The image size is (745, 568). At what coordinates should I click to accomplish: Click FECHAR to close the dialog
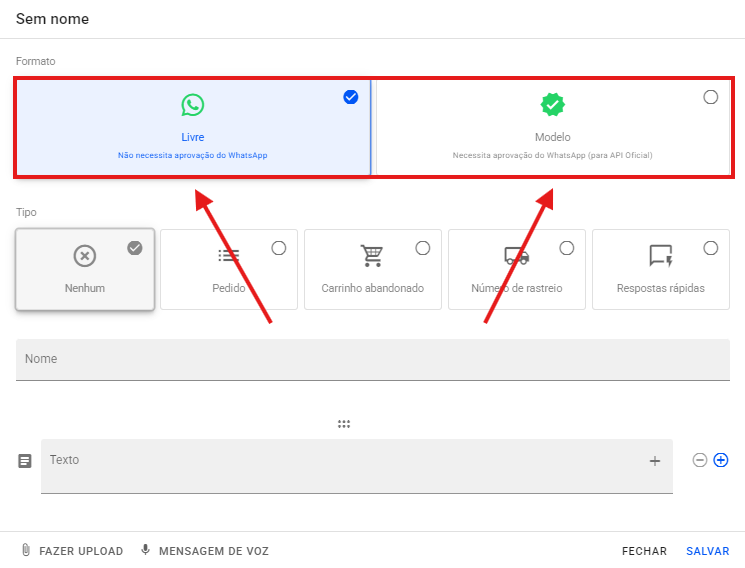point(644,551)
